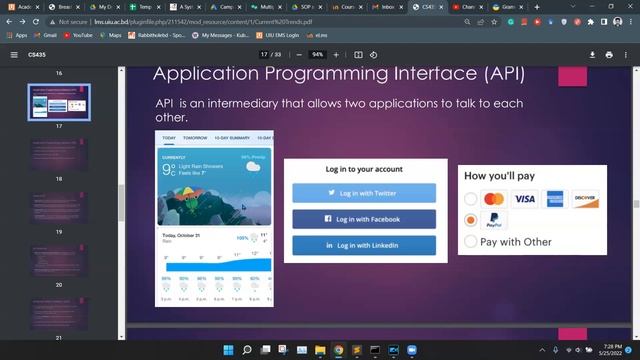This screenshot has width=640, height=360.
Task: Click the TOMORROW tab in weather image
Action: point(195,138)
